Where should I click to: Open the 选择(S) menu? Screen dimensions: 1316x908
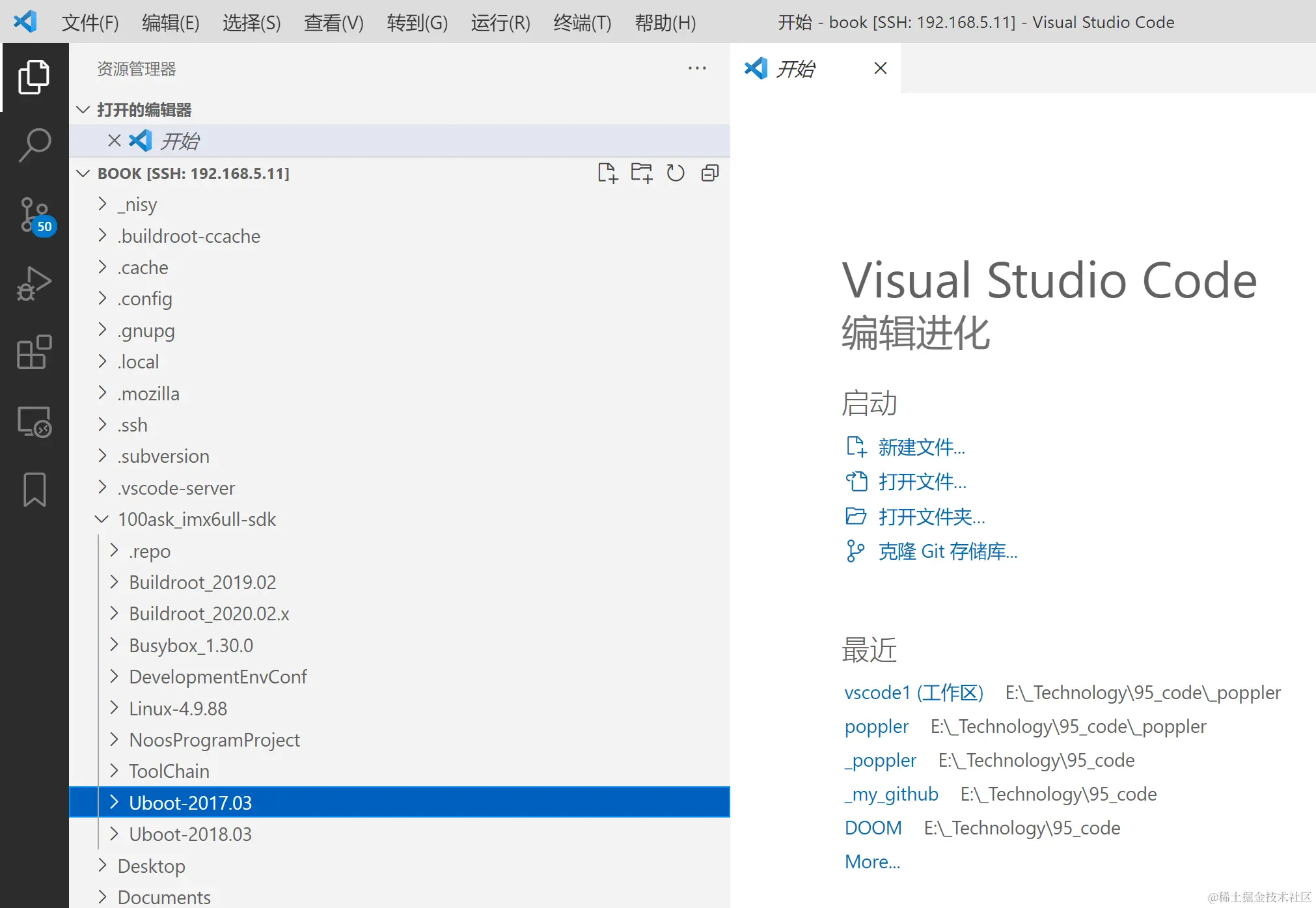pos(251,23)
